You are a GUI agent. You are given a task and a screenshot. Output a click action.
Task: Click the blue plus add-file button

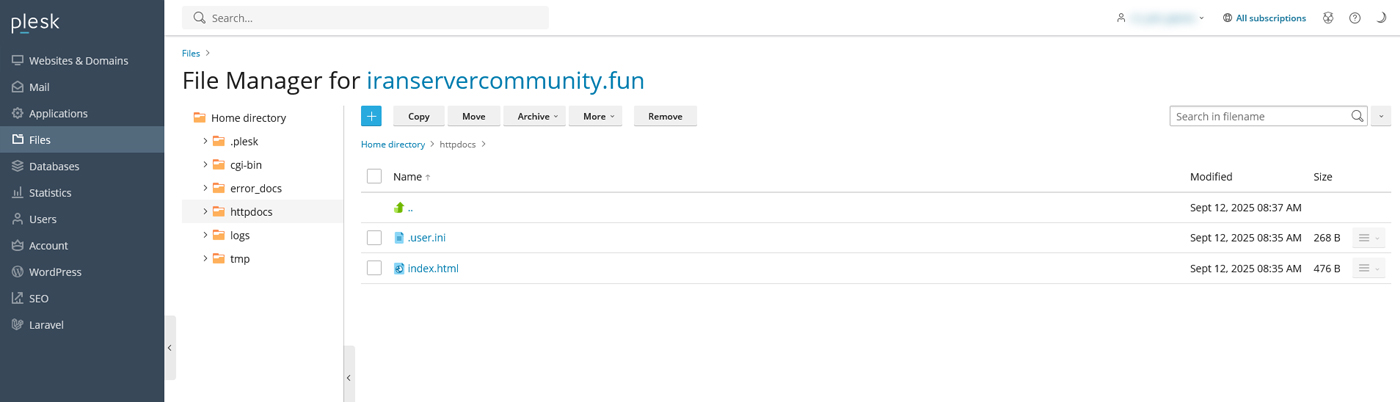click(x=371, y=117)
